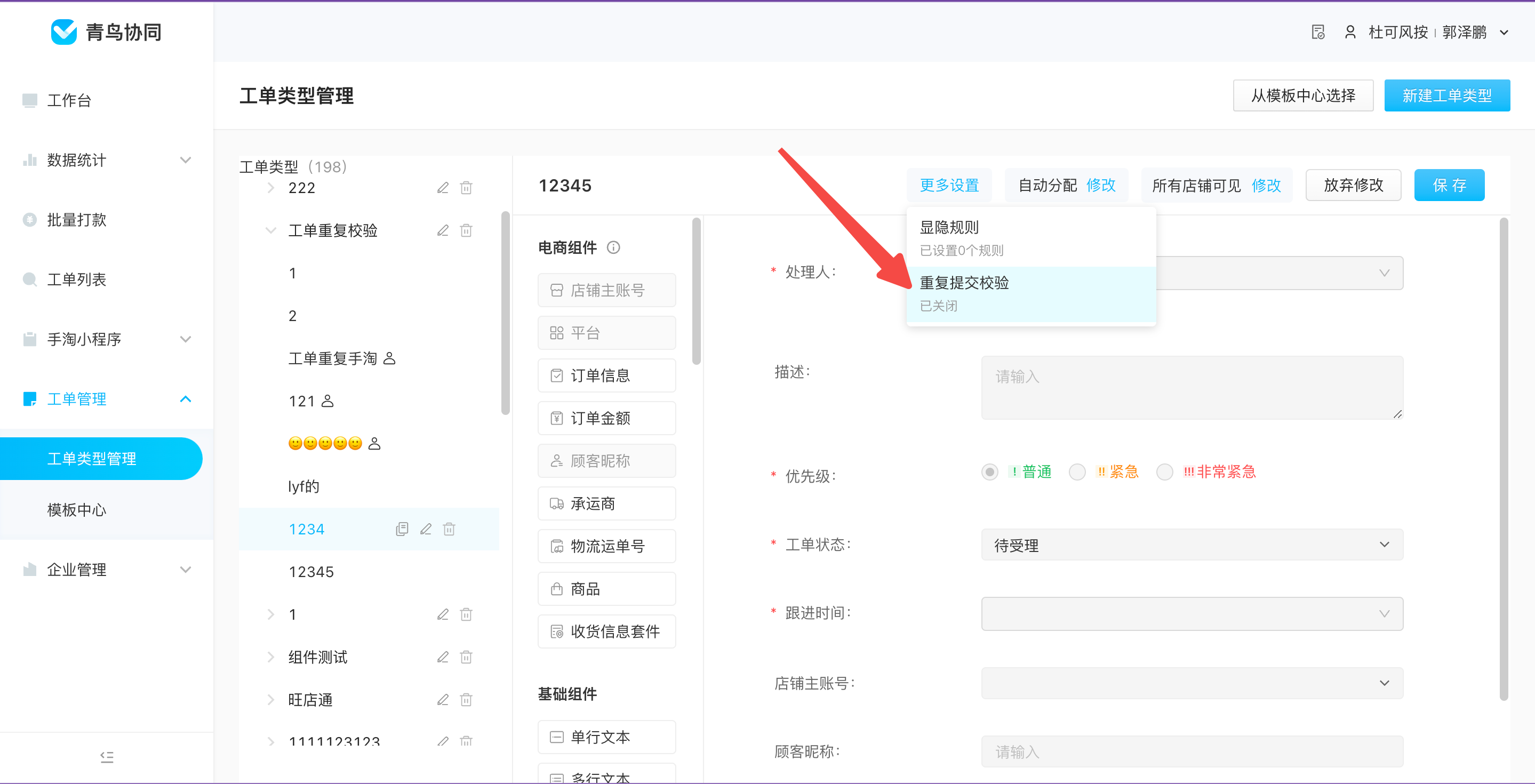Edit the 工单重复校验 group
Viewport: 1535px width, 784px height.
tap(443, 230)
